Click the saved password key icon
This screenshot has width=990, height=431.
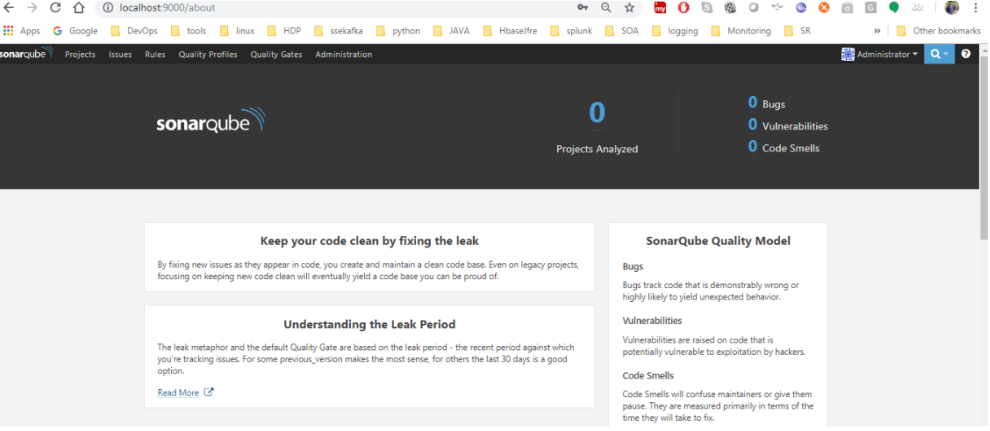tap(582, 8)
